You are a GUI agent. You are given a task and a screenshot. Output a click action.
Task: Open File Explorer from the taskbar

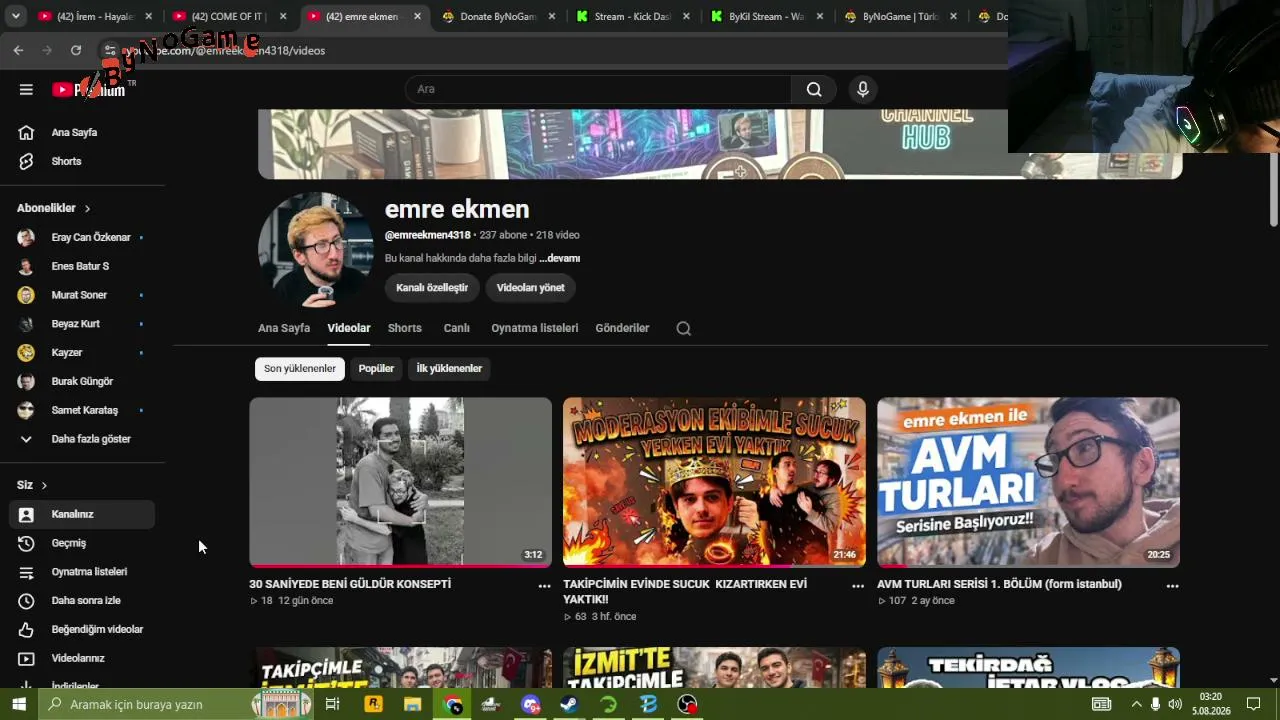(412, 704)
